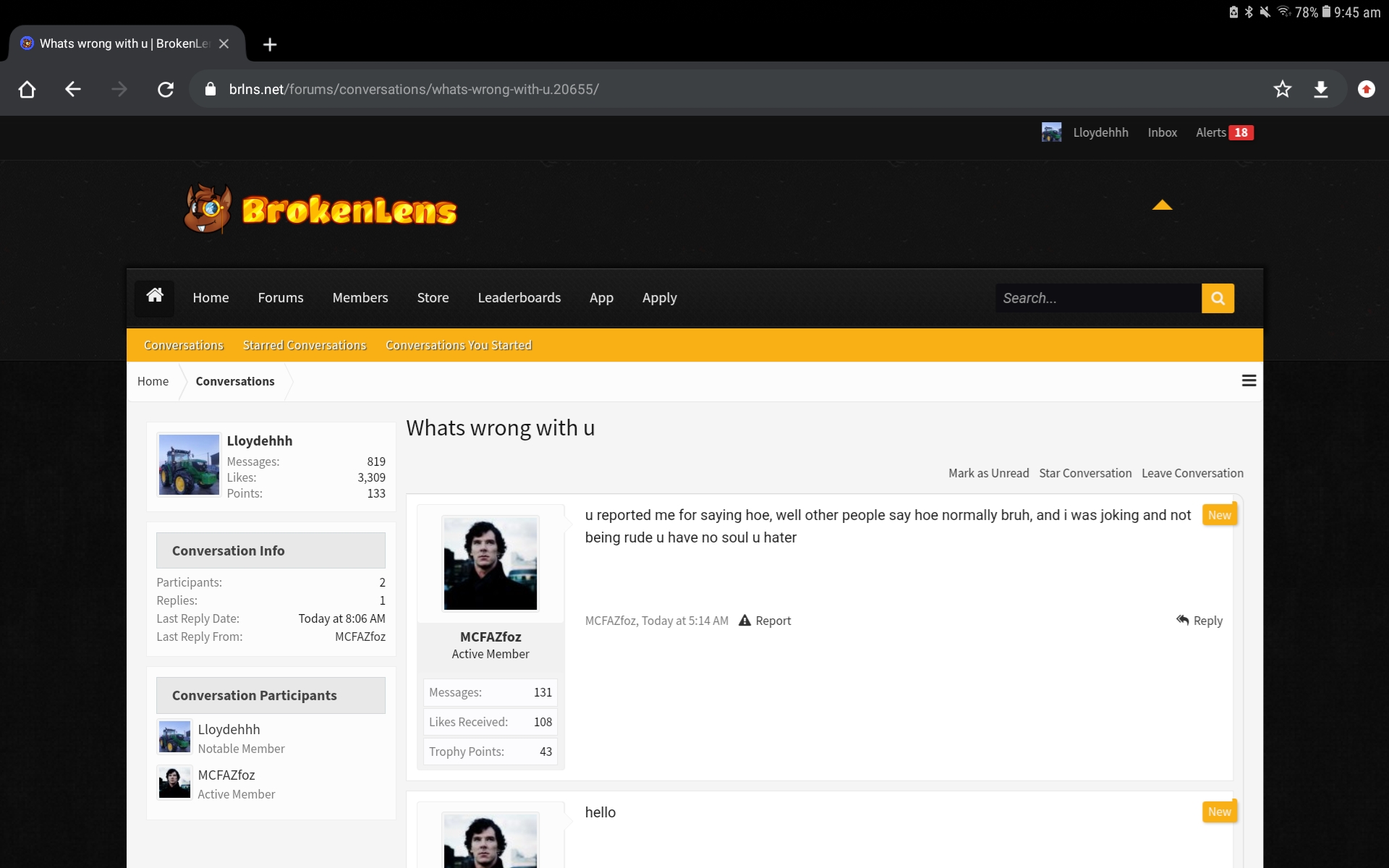Click the tractor avatar in the profile card
The height and width of the screenshot is (868, 1389).
tap(189, 464)
